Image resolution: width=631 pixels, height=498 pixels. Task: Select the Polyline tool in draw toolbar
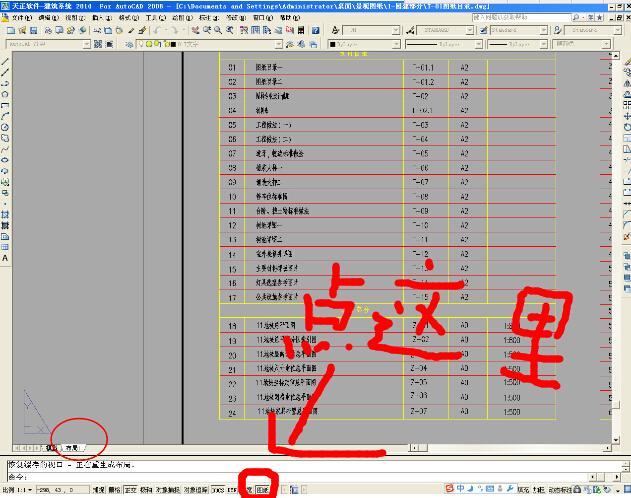coord(5,84)
